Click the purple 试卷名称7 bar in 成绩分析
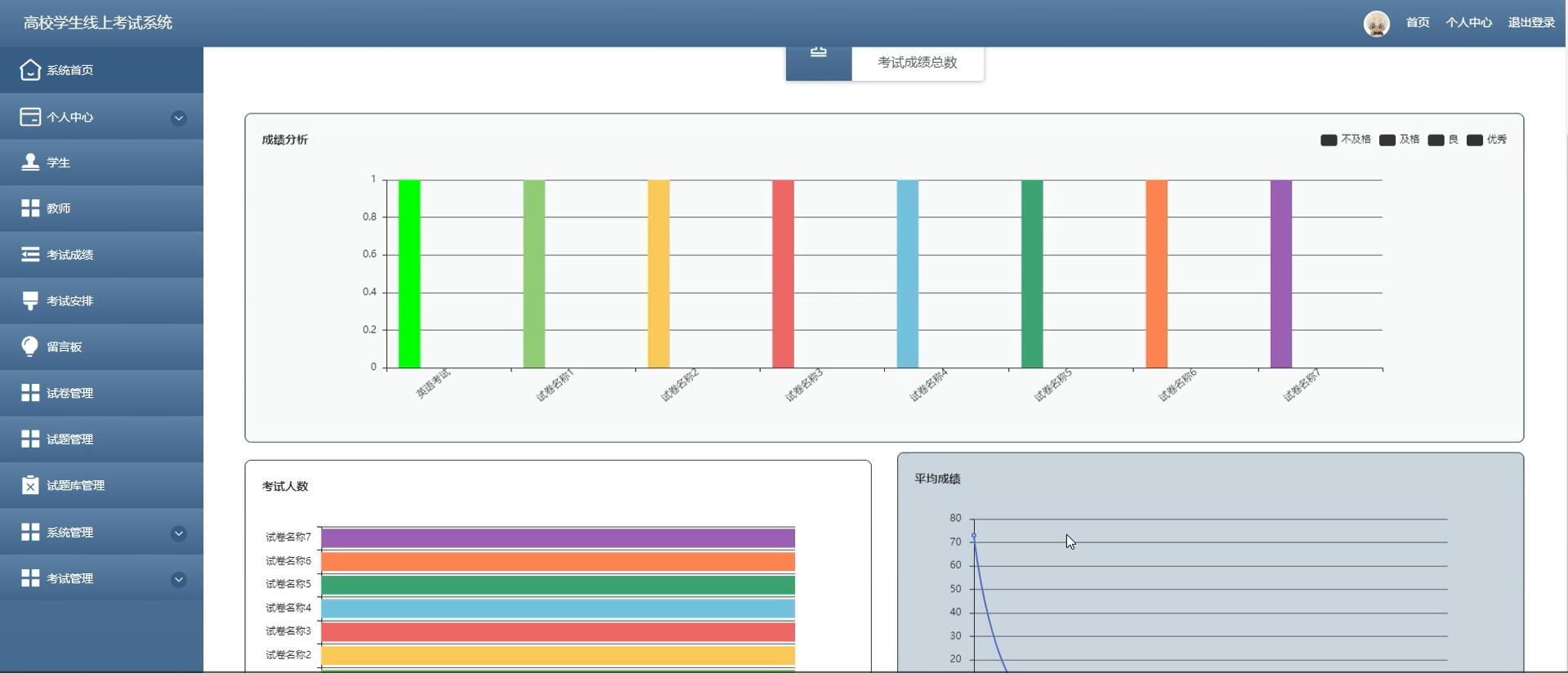 pyautogui.click(x=1281, y=274)
